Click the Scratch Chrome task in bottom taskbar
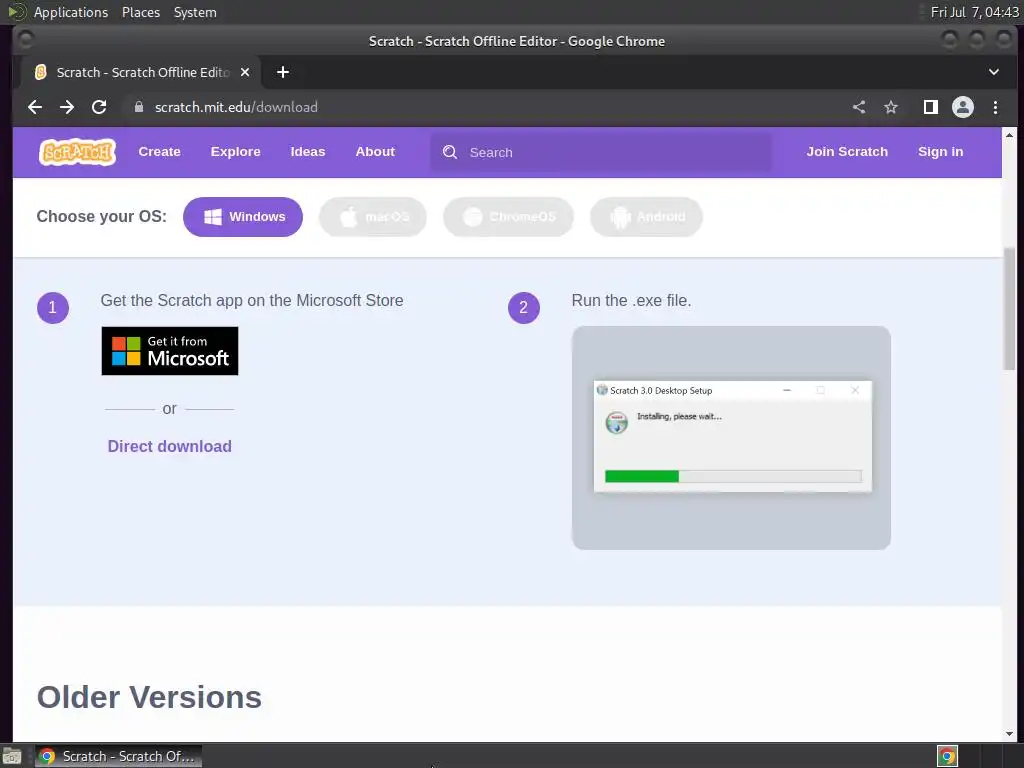Viewport: 1024px width, 768px height. coord(118,756)
